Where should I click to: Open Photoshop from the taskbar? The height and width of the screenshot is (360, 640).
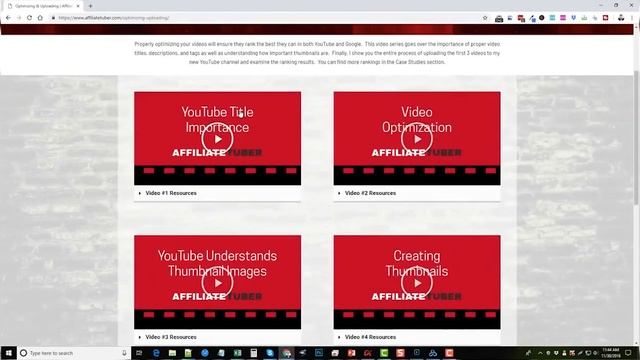pos(319,353)
